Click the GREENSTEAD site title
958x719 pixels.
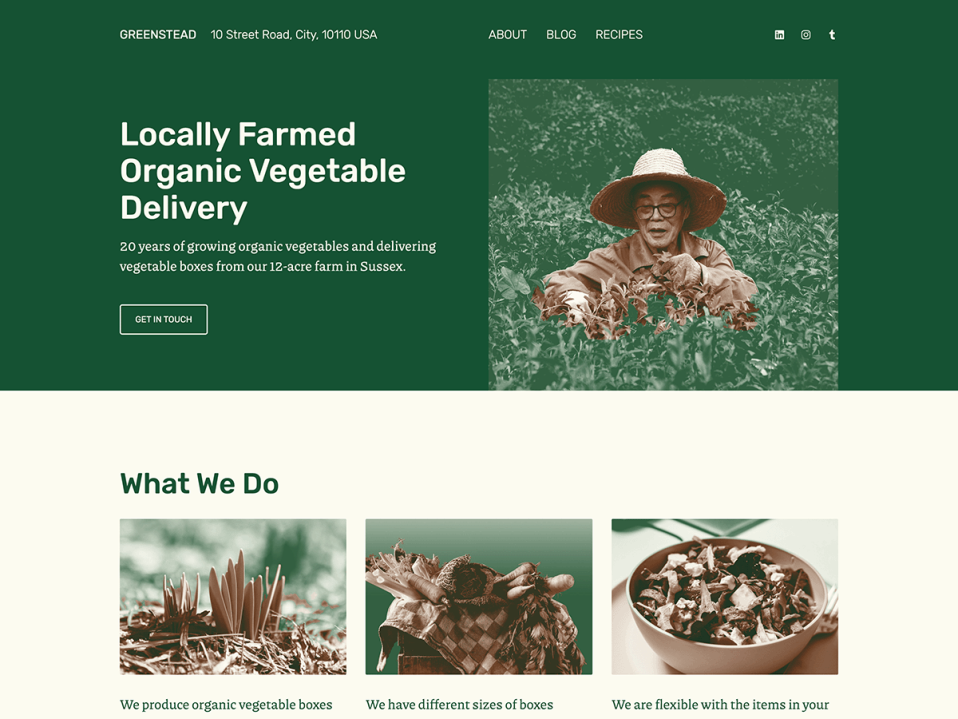point(158,35)
